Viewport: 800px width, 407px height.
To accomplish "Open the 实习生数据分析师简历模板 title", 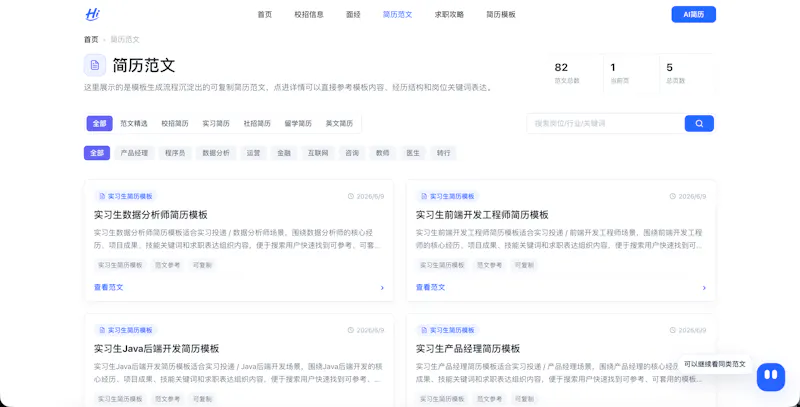I will click(x=151, y=215).
